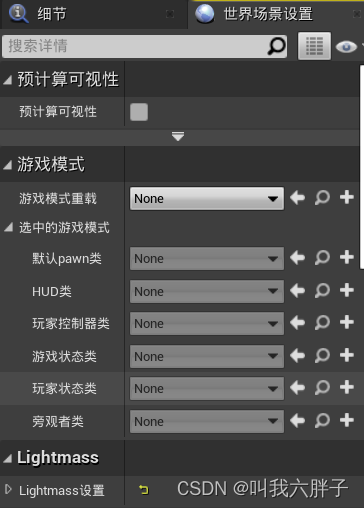Expand advanced options arrow under 预计算可视性

point(178,136)
